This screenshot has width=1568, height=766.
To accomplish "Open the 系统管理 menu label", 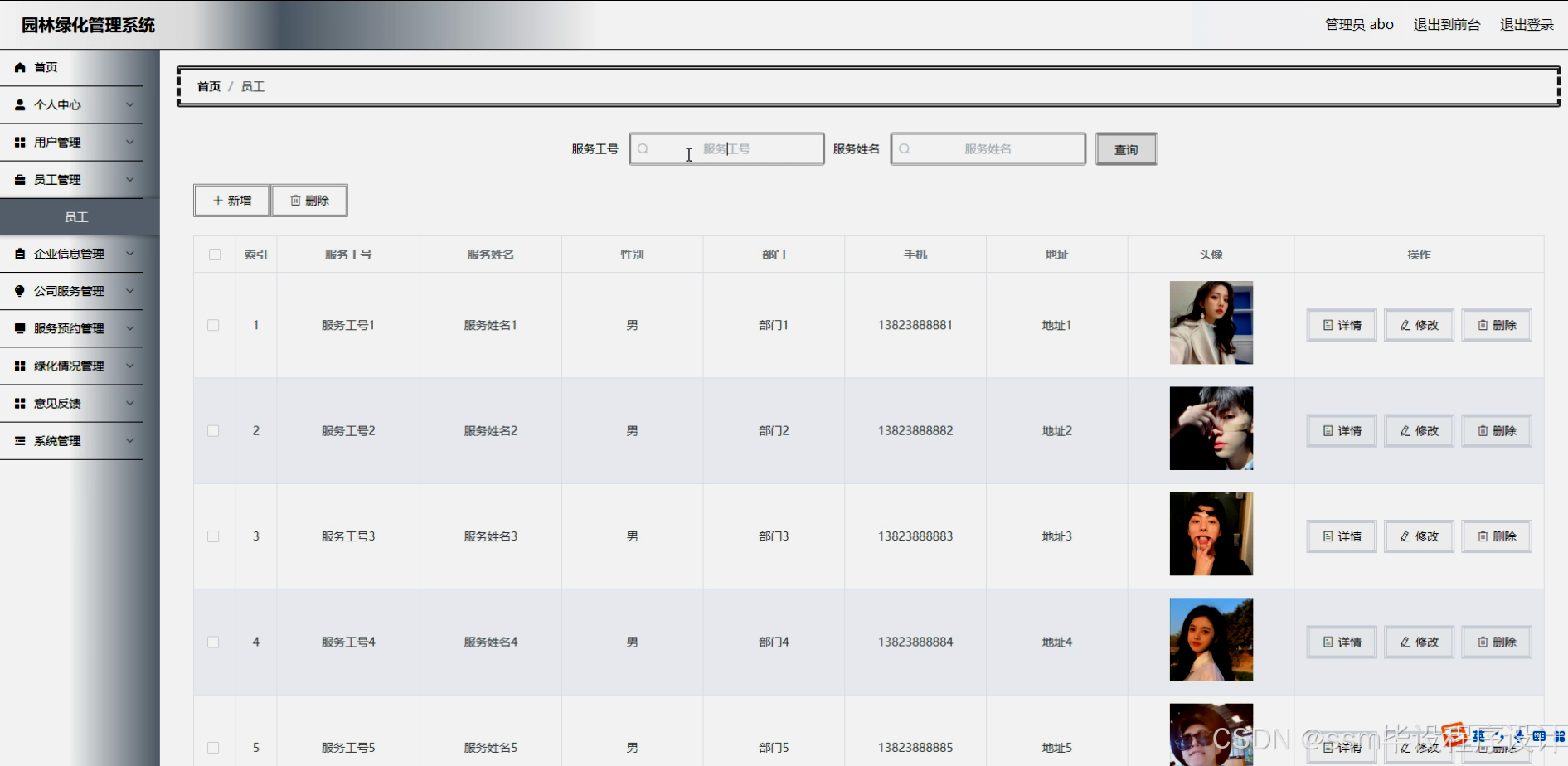I will (x=57, y=441).
